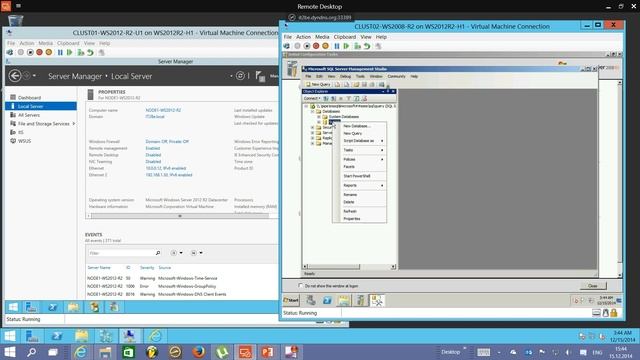The image size is (640, 360).
Task: Collapse the server root node in Object Explorer
Action: pyautogui.click(x=306, y=106)
